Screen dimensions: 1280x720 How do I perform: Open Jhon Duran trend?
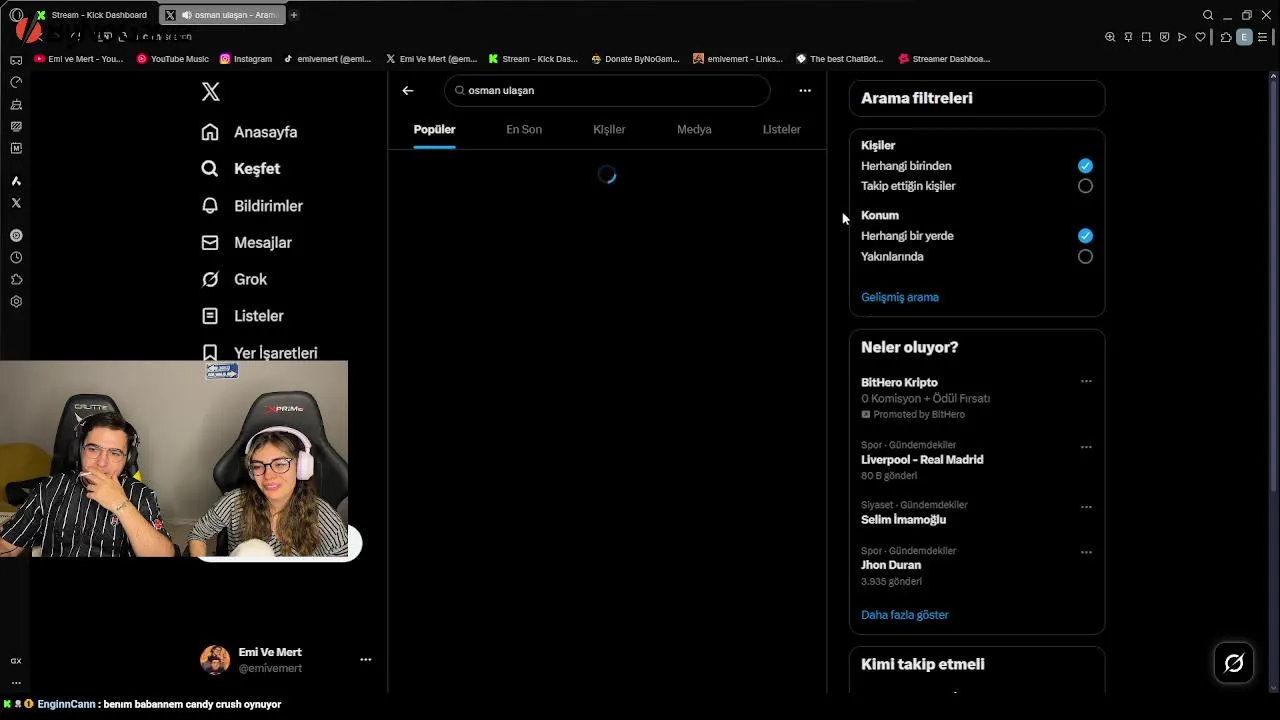click(891, 565)
